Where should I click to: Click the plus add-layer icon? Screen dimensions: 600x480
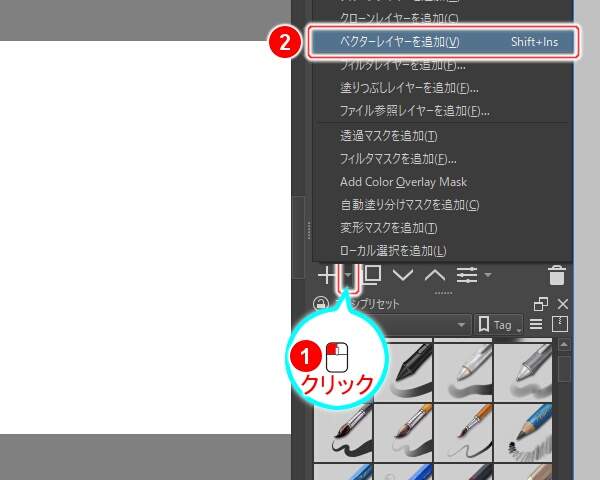(327, 275)
